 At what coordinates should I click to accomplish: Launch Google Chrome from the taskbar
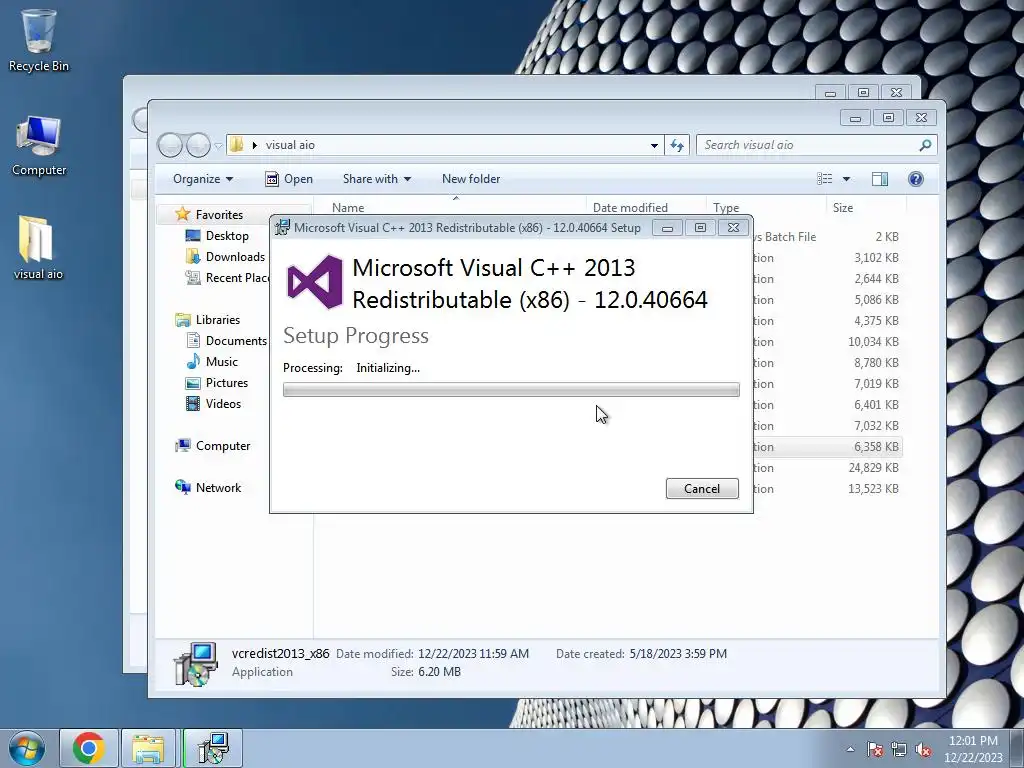[x=89, y=748]
